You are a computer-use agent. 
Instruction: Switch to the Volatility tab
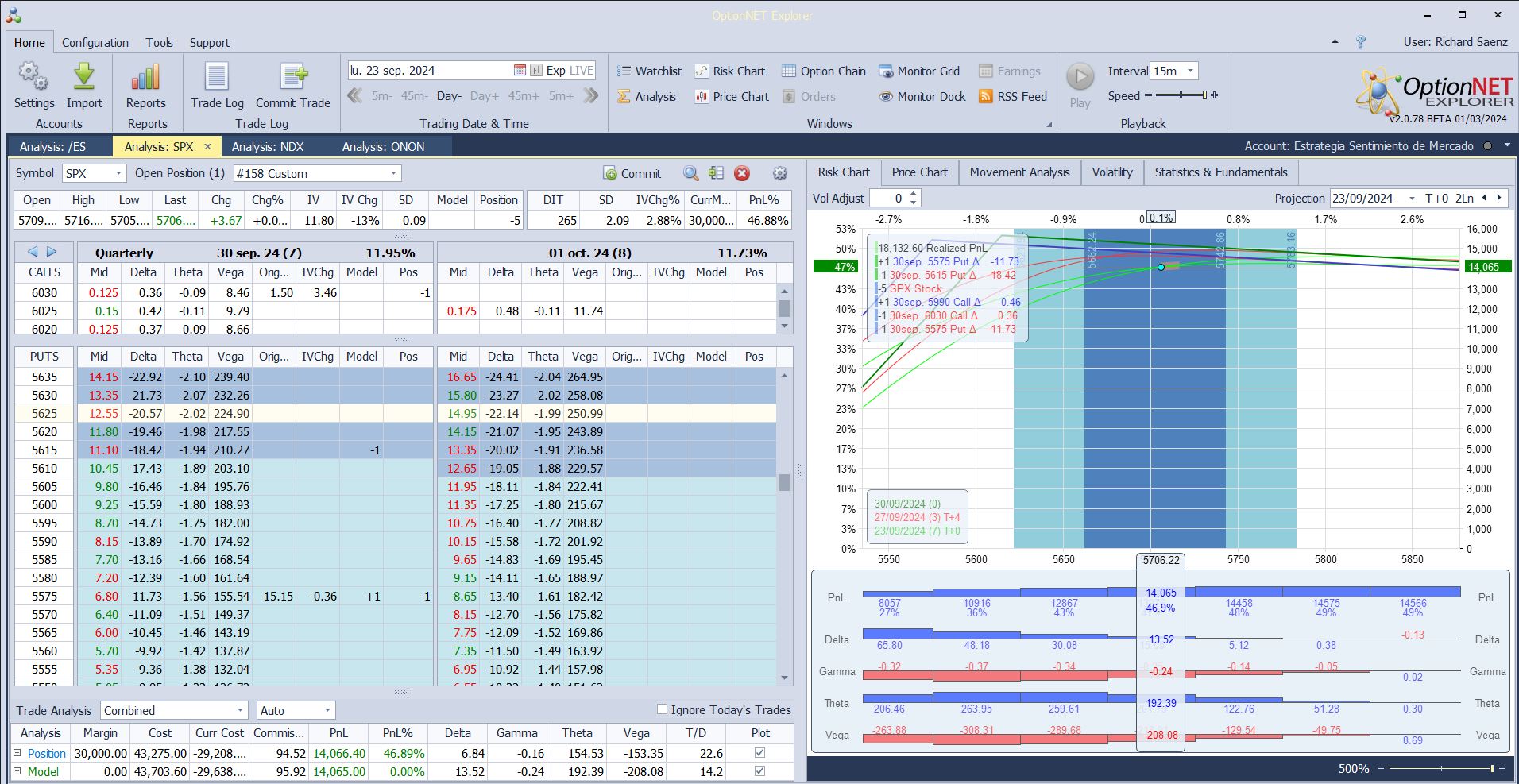tap(1112, 172)
